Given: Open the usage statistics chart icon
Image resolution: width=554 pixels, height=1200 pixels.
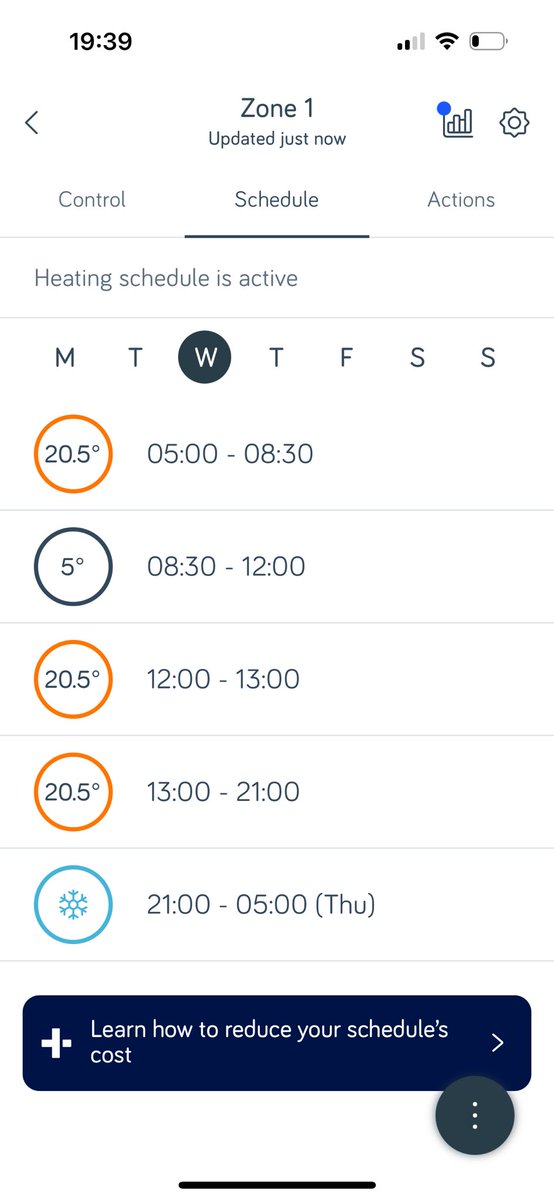Looking at the screenshot, I should coord(457,123).
